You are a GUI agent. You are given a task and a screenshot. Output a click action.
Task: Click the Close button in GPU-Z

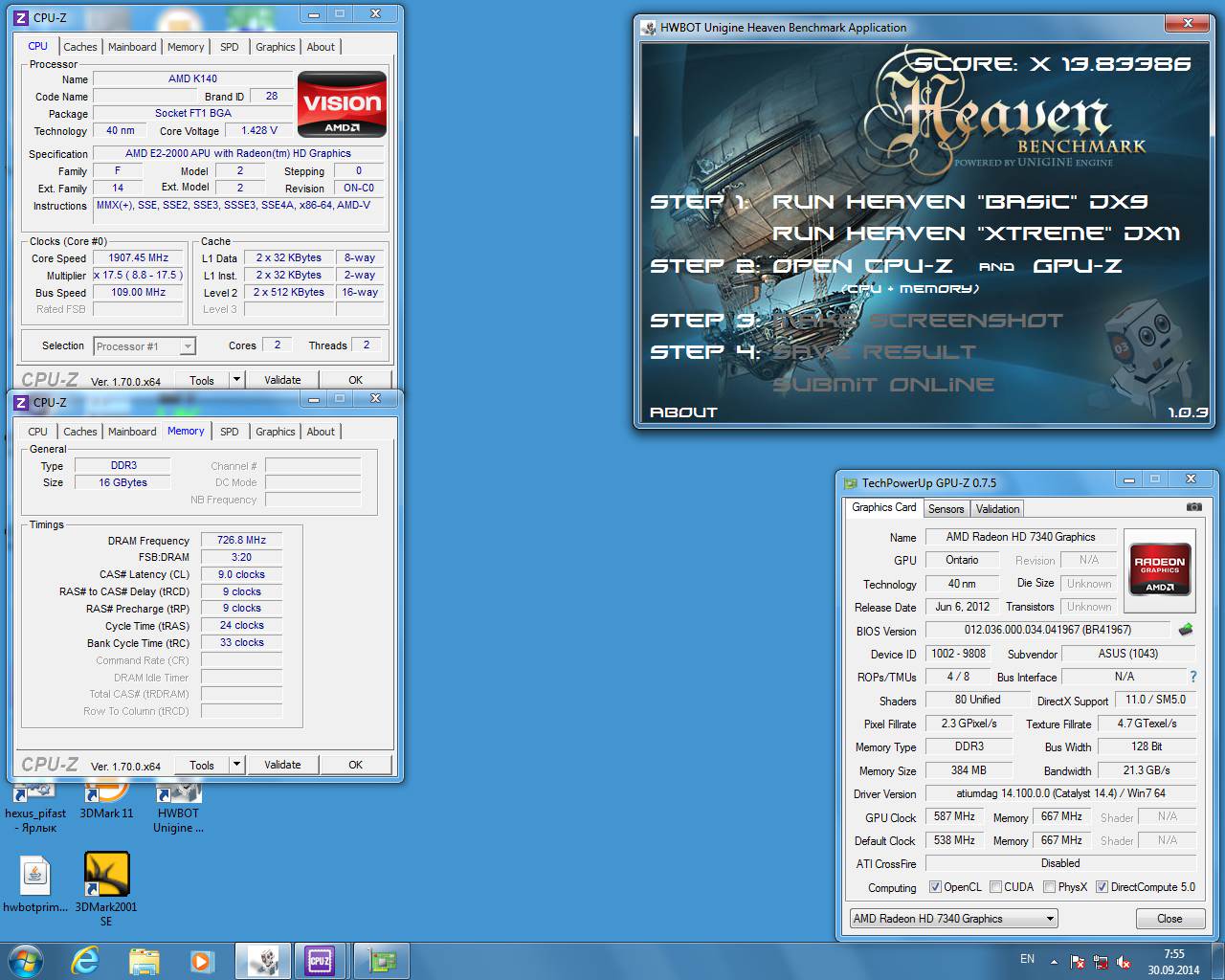[1169, 919]
